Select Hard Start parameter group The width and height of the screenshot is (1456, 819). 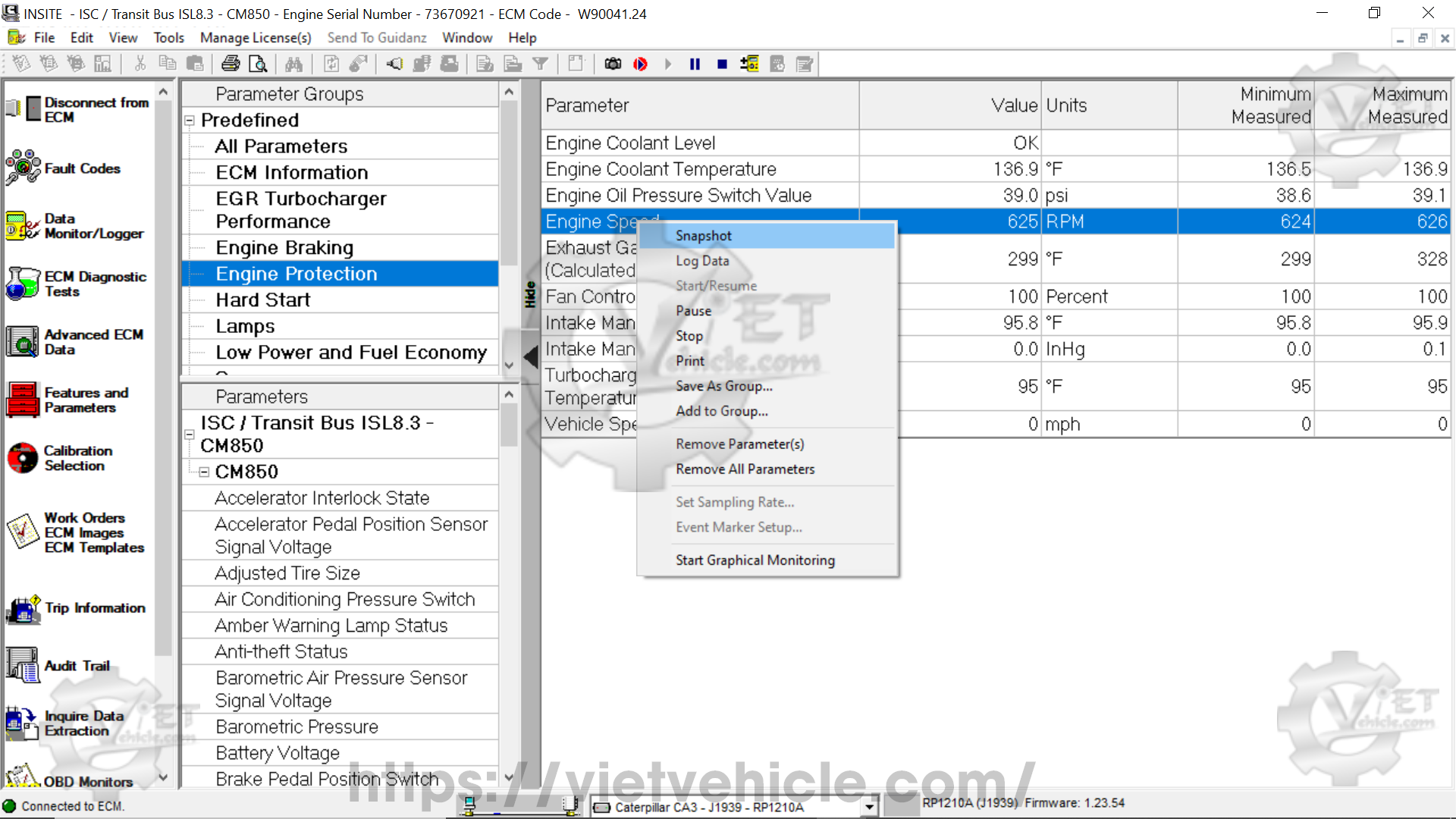(262, 300)
